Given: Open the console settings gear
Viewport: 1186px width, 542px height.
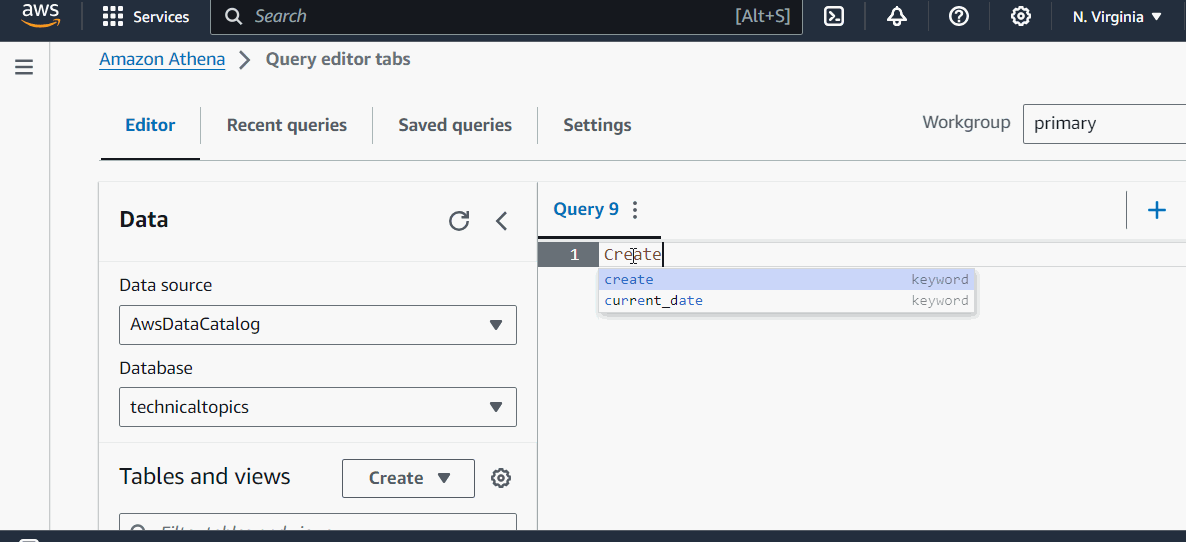Looking at the screenshot, I should 1020,17.
